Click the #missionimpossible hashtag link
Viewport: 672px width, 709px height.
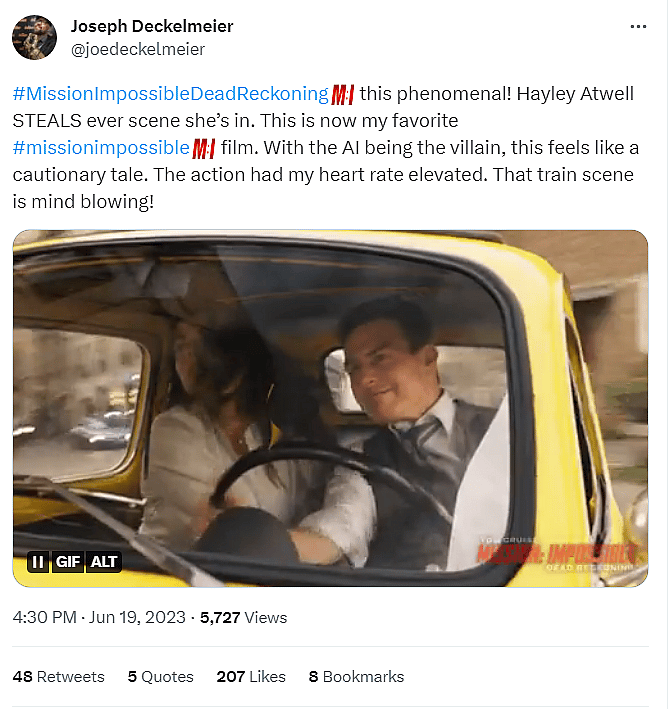(100, 148)
